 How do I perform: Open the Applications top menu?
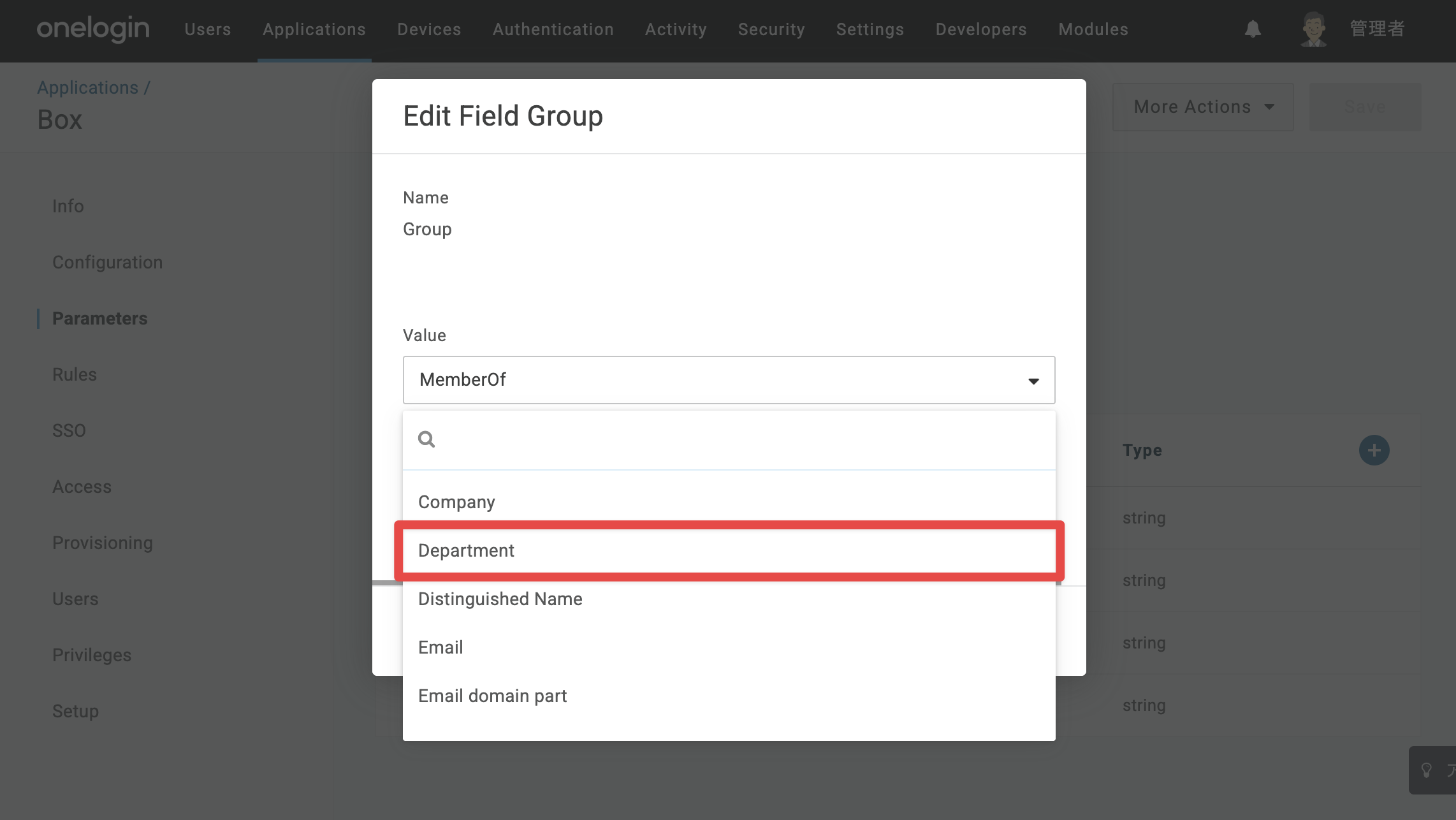pyautogui.click(x=314, y=29)
